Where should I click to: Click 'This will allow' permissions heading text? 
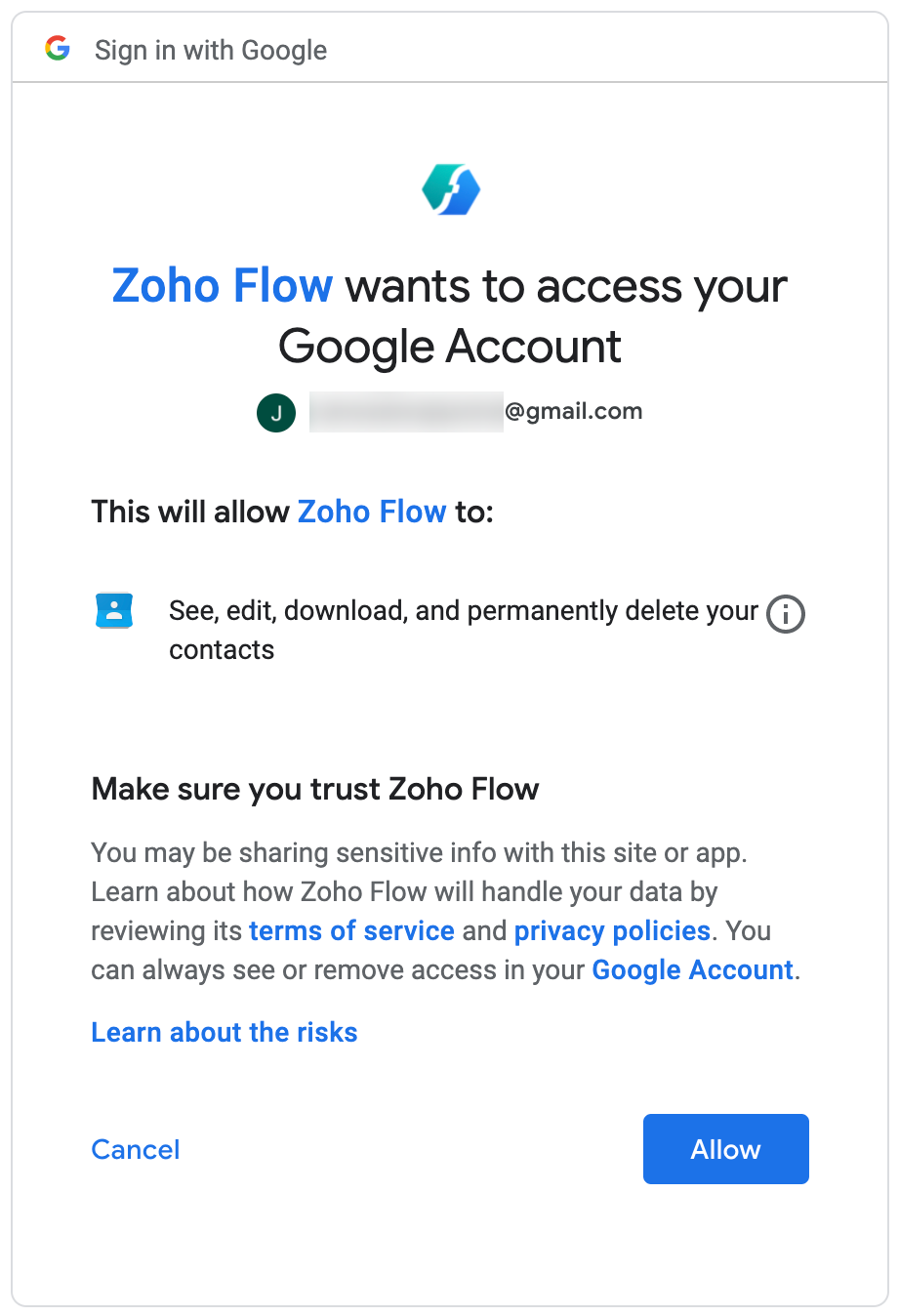(x=190, y=512)
